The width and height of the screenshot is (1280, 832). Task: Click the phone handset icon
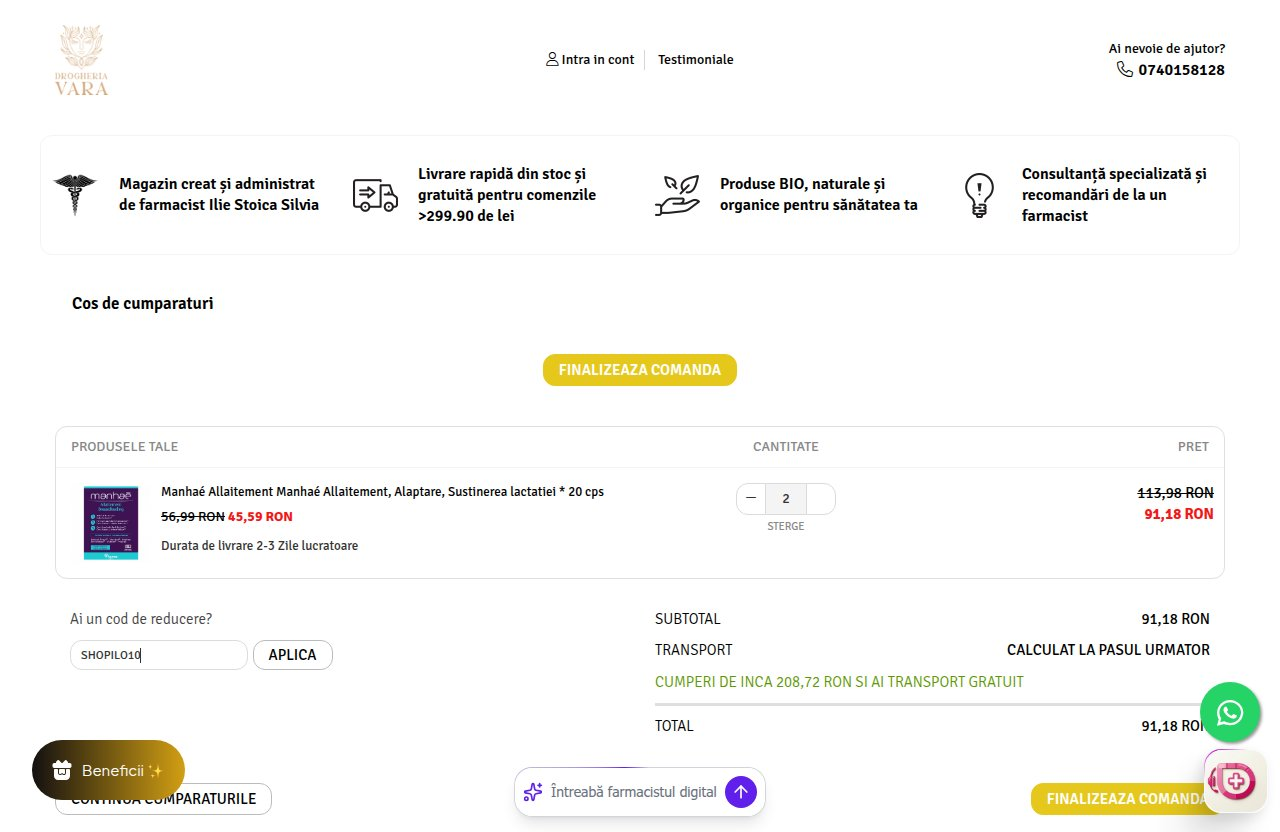(1125, 69)
